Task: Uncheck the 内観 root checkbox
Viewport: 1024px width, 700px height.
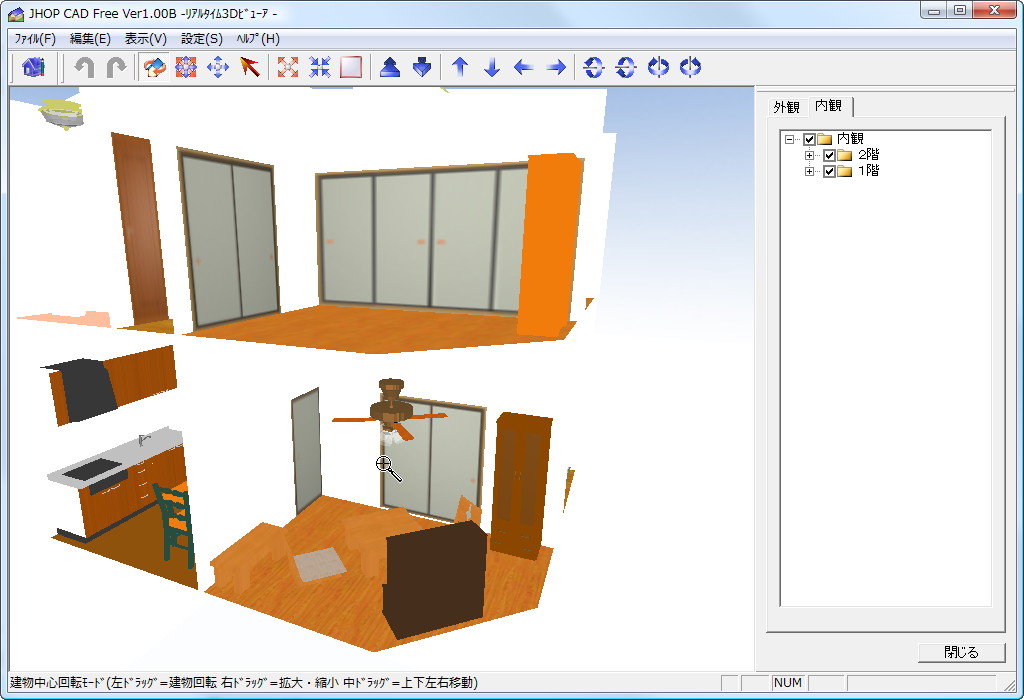Action: (x=809, y=139)
